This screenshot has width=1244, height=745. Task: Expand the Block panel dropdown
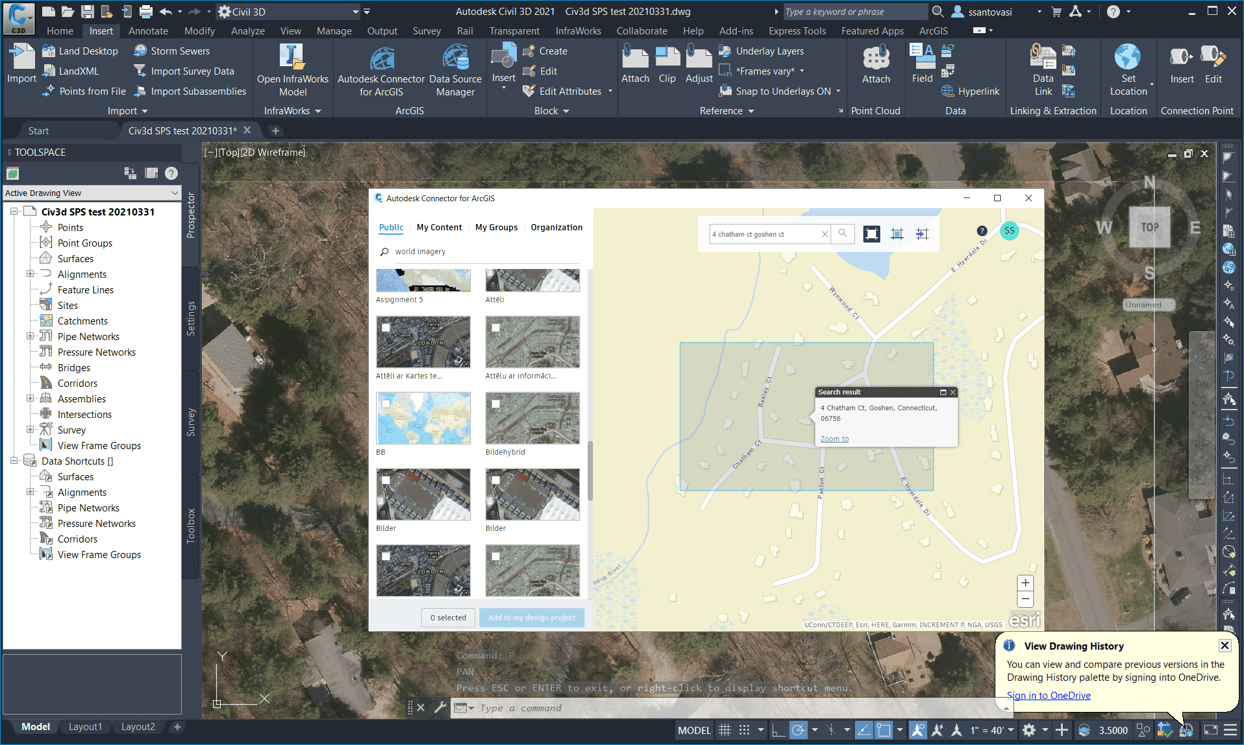551,111
